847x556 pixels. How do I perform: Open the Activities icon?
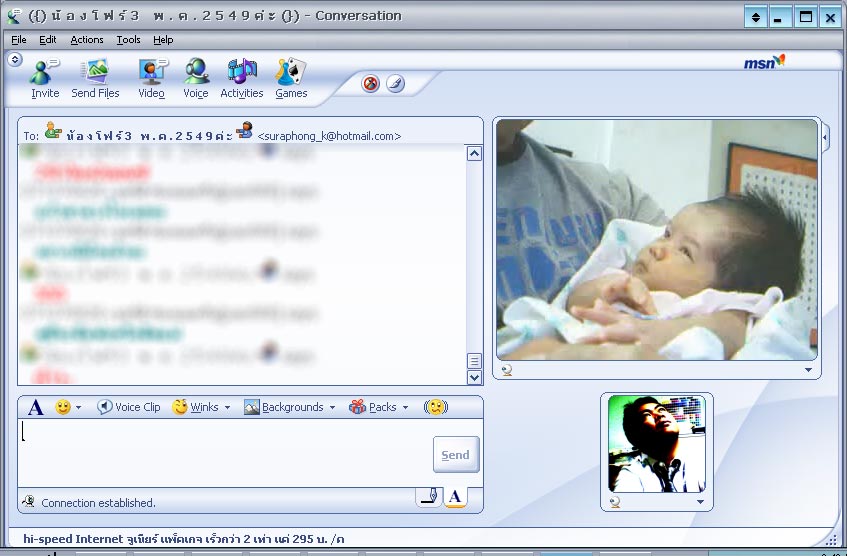[x=241, y=78]
